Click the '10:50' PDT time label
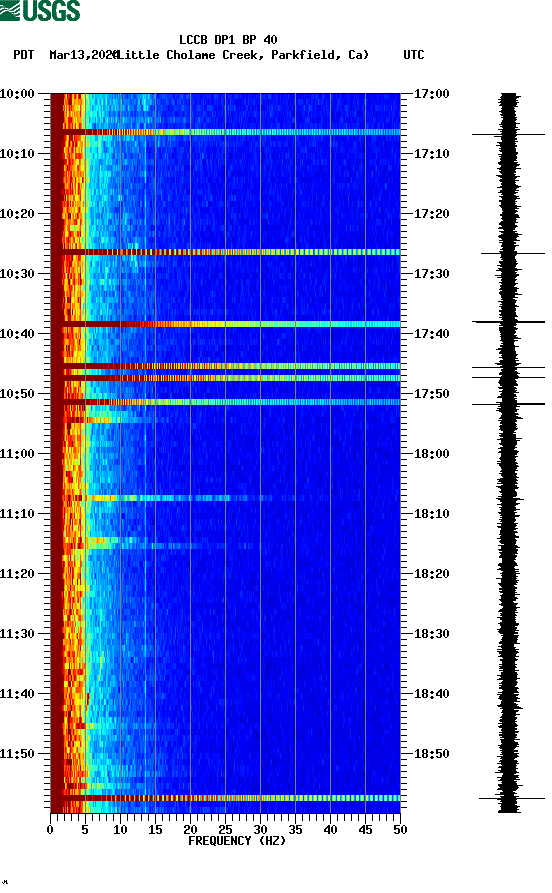The image size is (552, 893). 17,394
